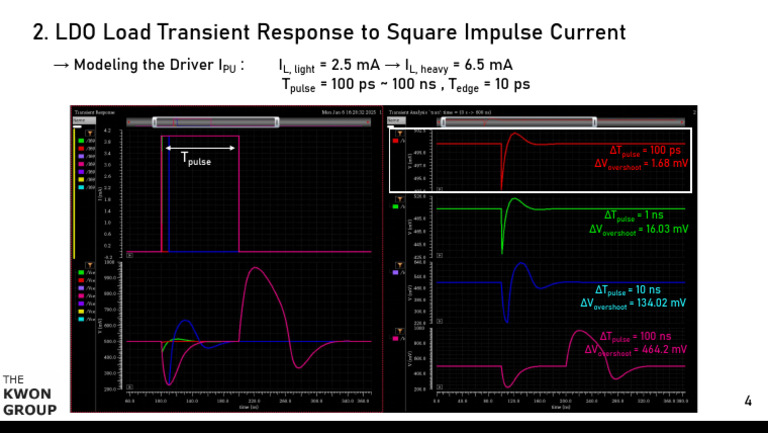Click slide page number 4
The width and height of the screenshot is (768, 433).
tap(748, 401)
